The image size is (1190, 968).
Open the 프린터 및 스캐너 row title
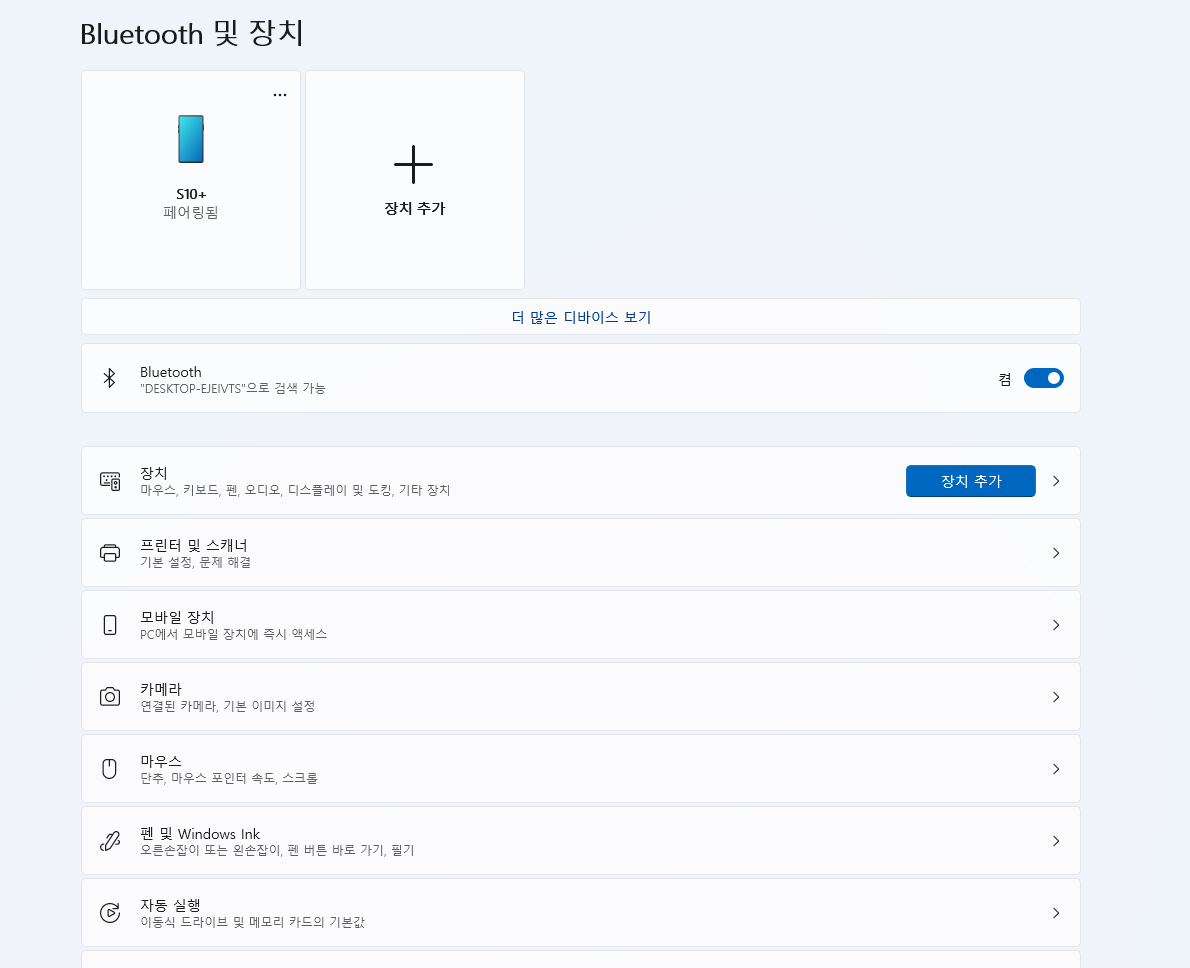[x=194, y=545]
